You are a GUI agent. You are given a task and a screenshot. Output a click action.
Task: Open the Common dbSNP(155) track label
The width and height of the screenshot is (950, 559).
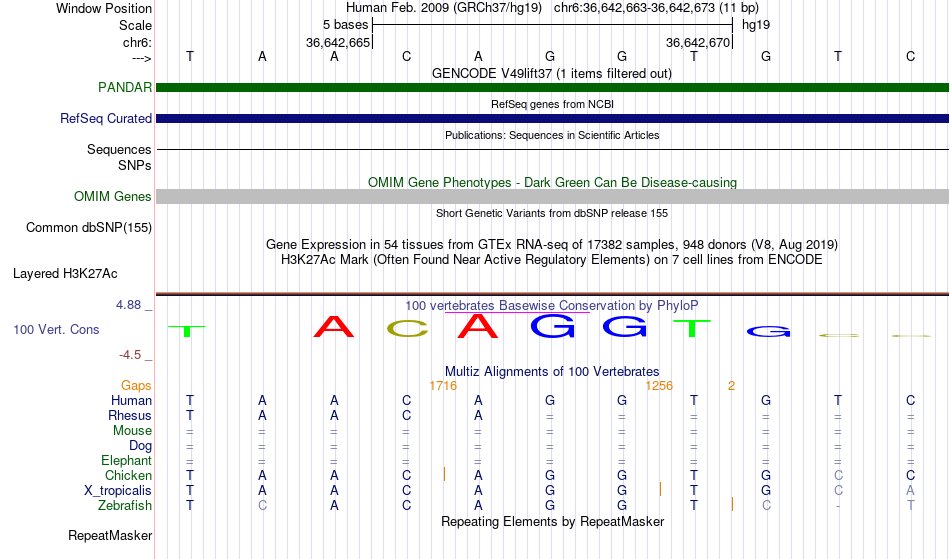89,228
